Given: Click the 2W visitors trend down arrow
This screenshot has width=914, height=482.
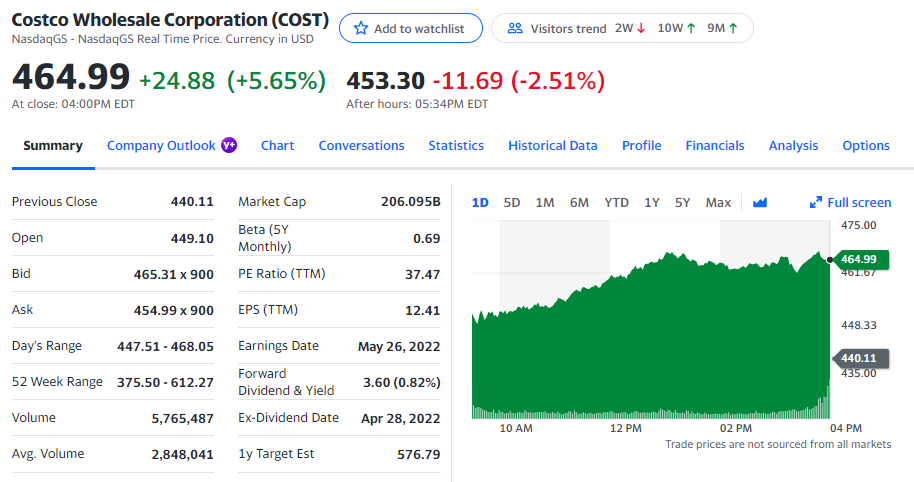Looking at the screenshot, I should coord(641,28).
